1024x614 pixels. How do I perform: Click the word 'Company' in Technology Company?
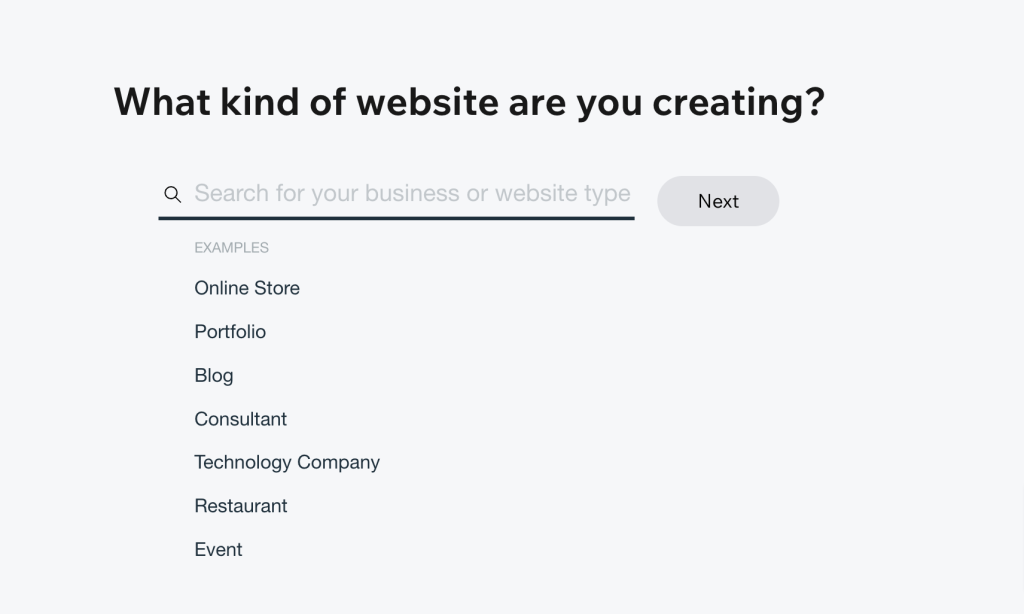tap(338, 463)
